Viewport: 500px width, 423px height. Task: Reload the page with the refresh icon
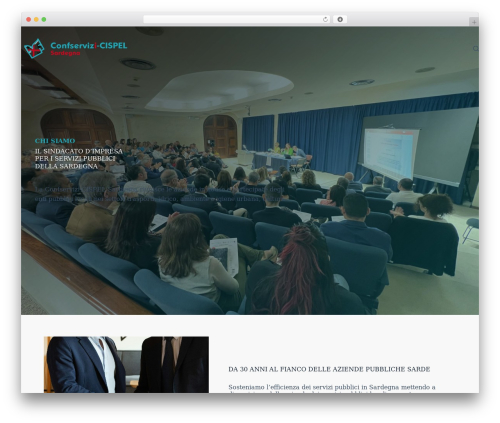point(325,19)
